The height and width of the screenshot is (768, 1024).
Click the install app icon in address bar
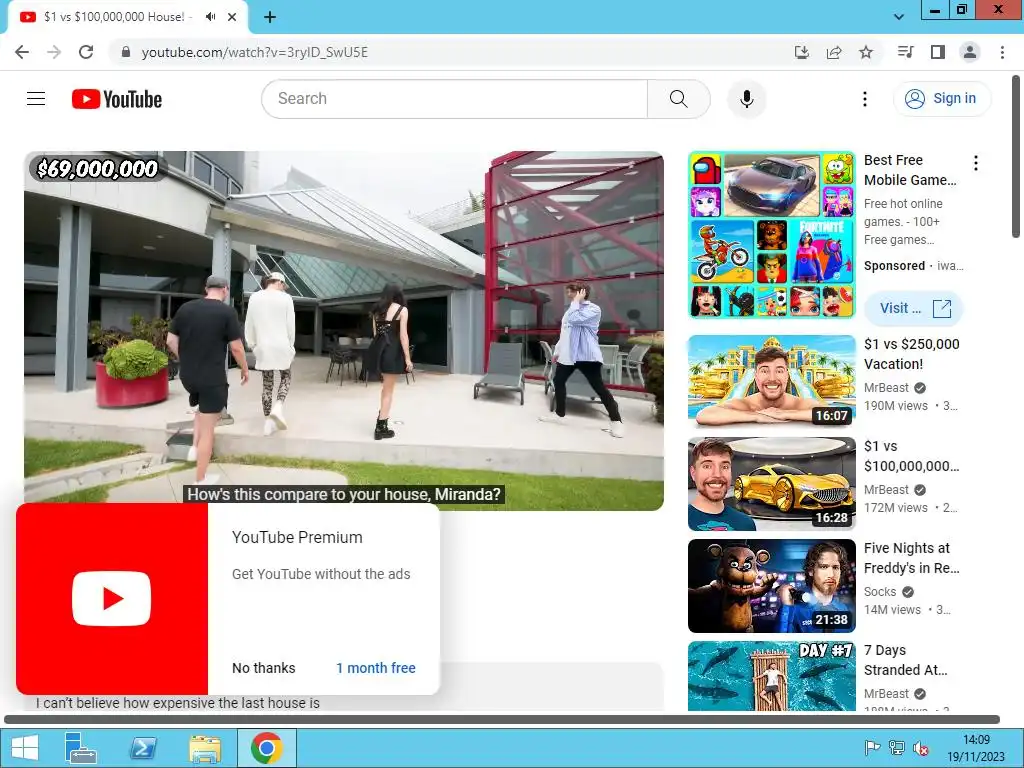[x=801, y=52]
